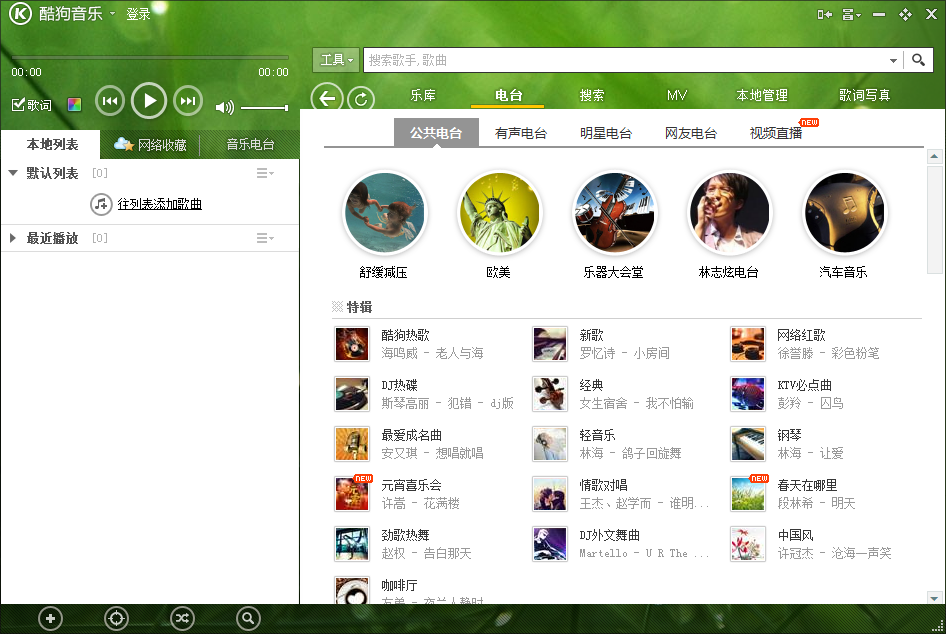This screenshot has height=634, width=946.
Task: Open the 欧美 radio station thumbnail
Action: tap(500, 213)
